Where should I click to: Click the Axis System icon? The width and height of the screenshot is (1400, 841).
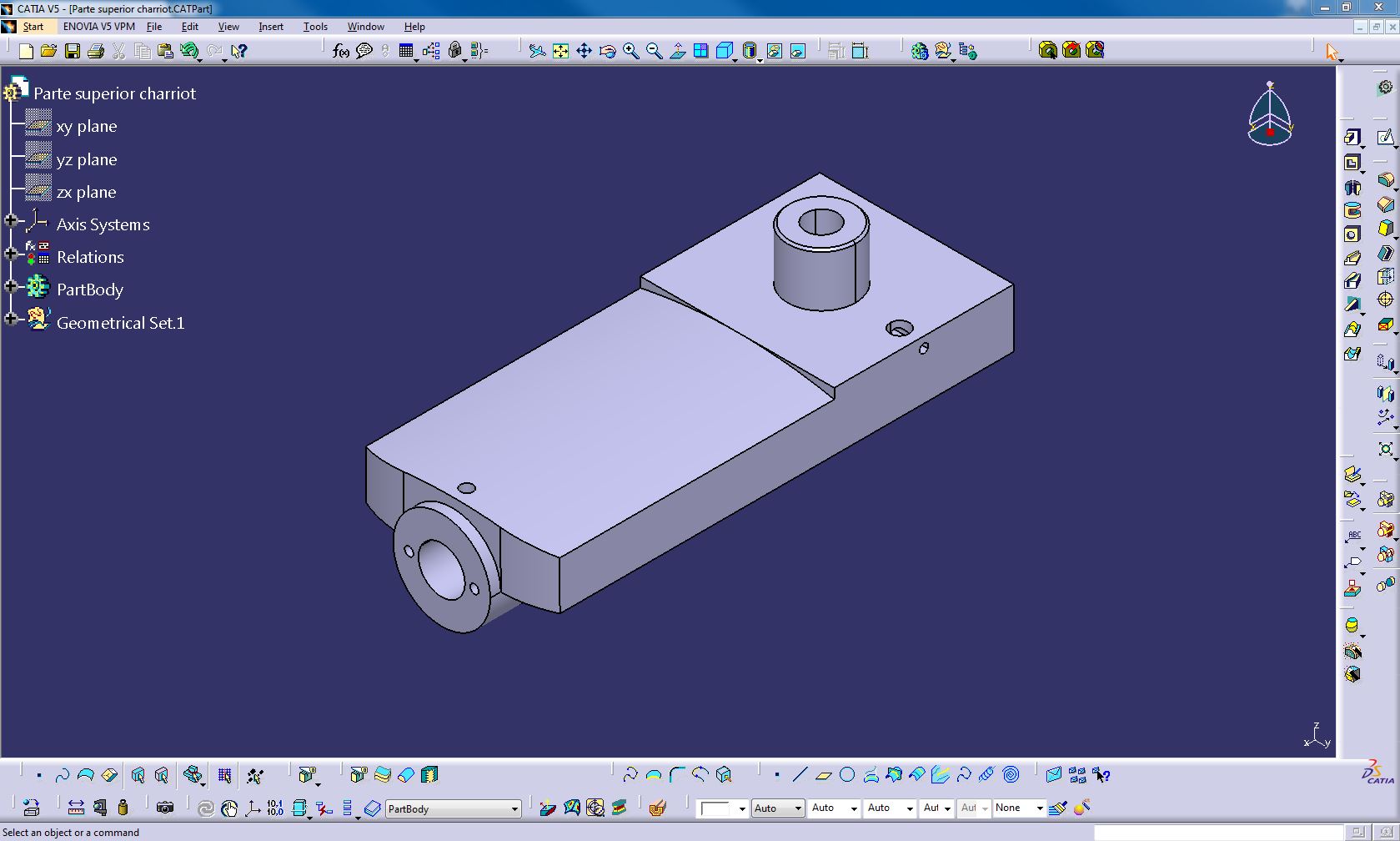coord(253,808)
